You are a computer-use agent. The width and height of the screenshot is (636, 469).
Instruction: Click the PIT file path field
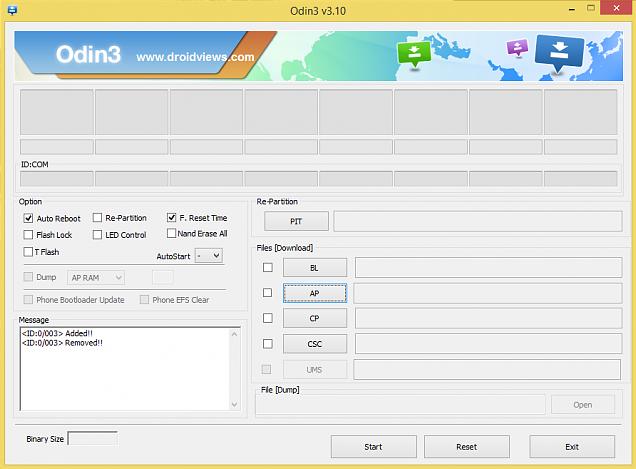click(478, 221)
